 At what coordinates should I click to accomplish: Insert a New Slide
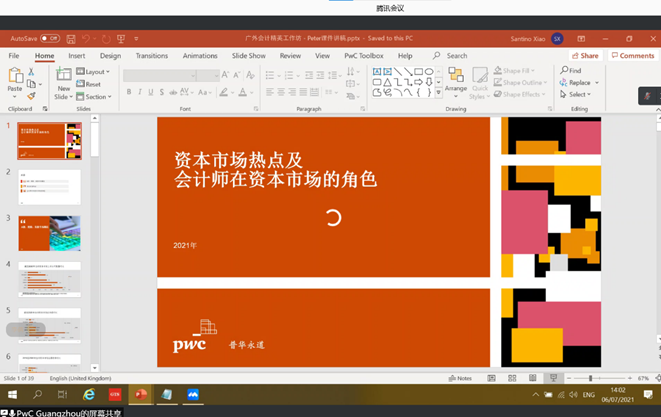click(x=64, y=82)
